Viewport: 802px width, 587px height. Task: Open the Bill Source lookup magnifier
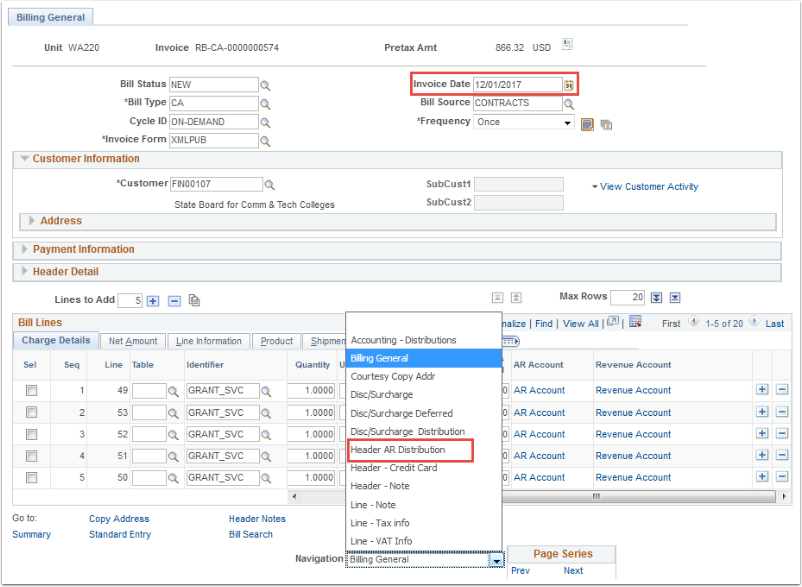point(569,104)
